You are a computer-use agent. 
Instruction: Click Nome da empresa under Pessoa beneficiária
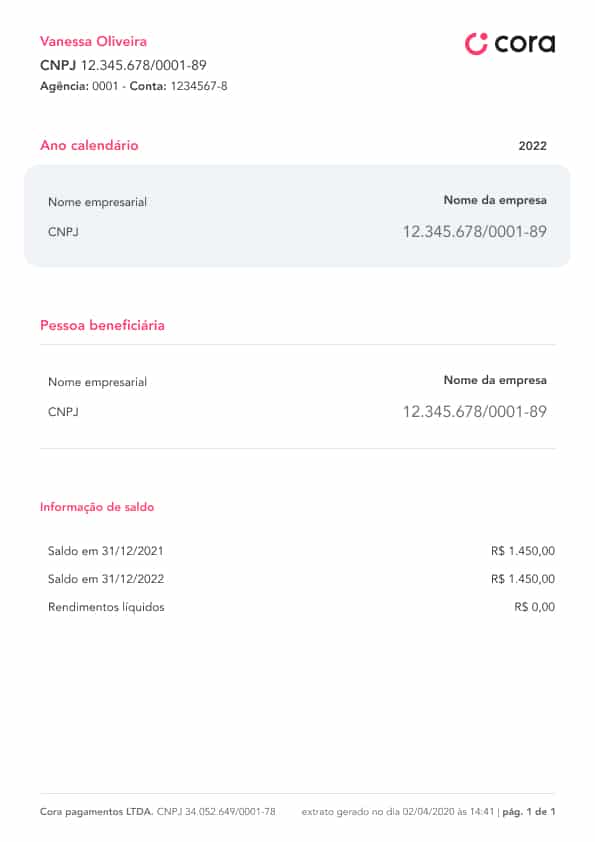495,380
